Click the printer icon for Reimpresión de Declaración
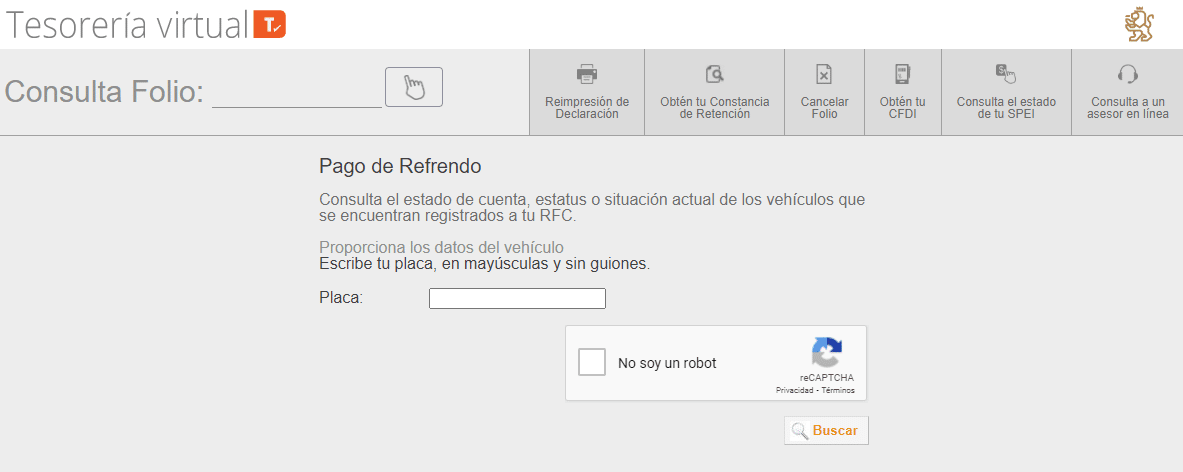 pos(587,73)
